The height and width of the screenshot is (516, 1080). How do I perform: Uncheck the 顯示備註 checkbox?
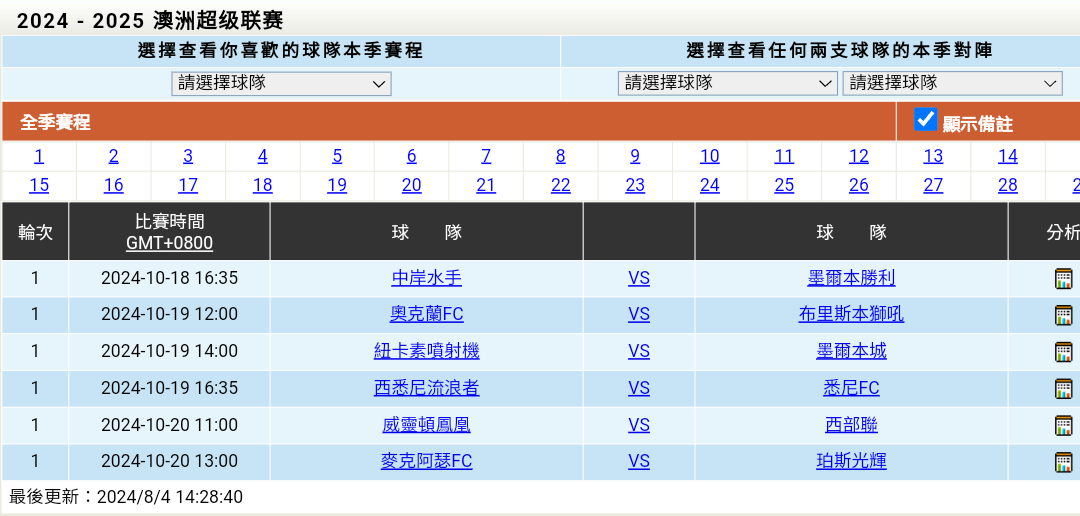926,120
